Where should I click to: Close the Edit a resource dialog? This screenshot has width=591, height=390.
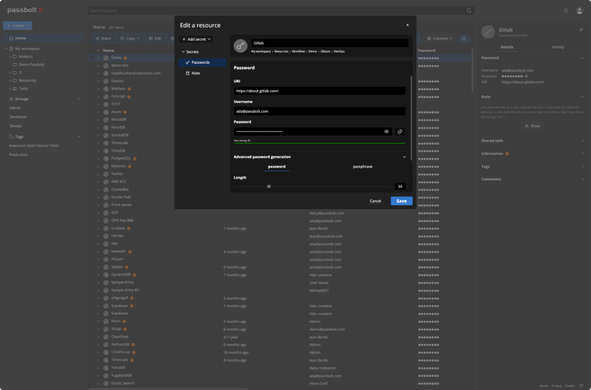click(407, 25)
